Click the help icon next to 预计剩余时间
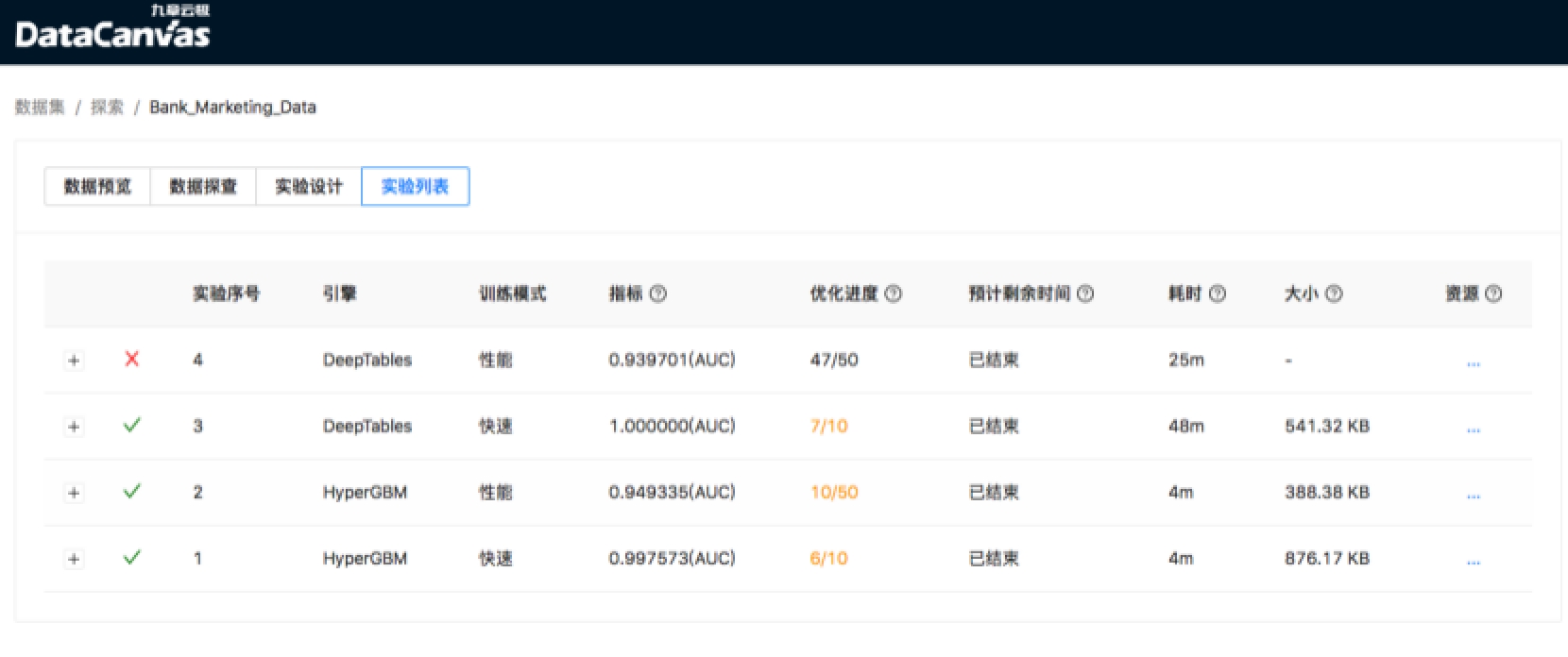Screen dimensions: 1568x657 click(x=1085, y=294)
